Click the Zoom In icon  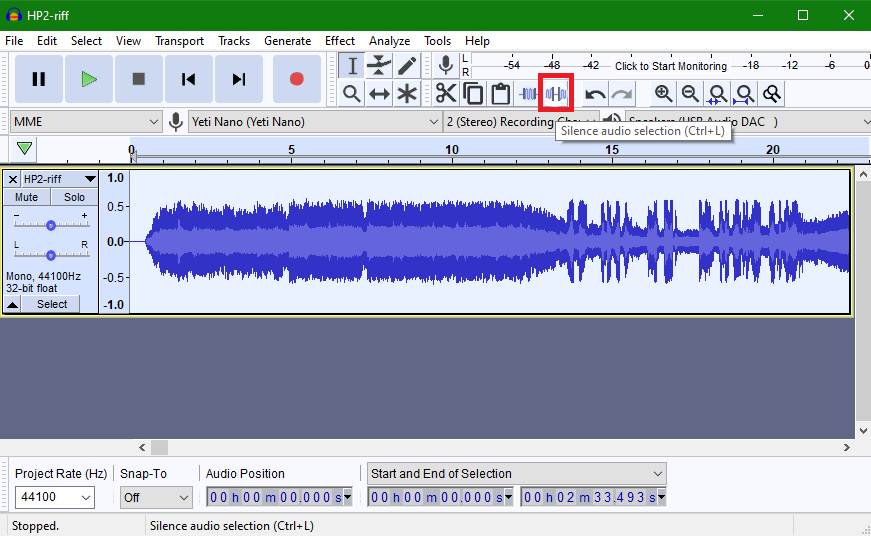[x=663, y=93]
